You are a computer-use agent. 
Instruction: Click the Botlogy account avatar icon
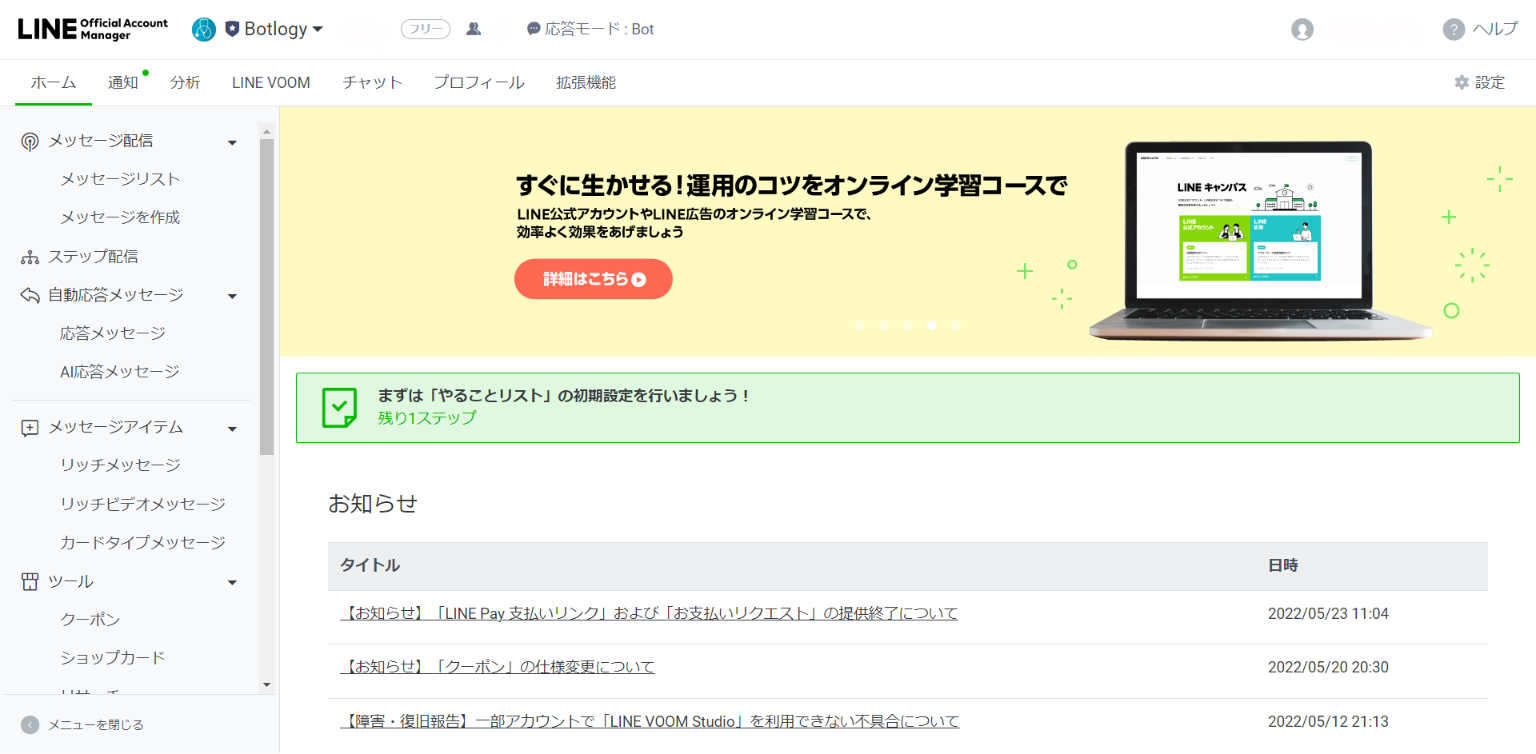(204, 29)
